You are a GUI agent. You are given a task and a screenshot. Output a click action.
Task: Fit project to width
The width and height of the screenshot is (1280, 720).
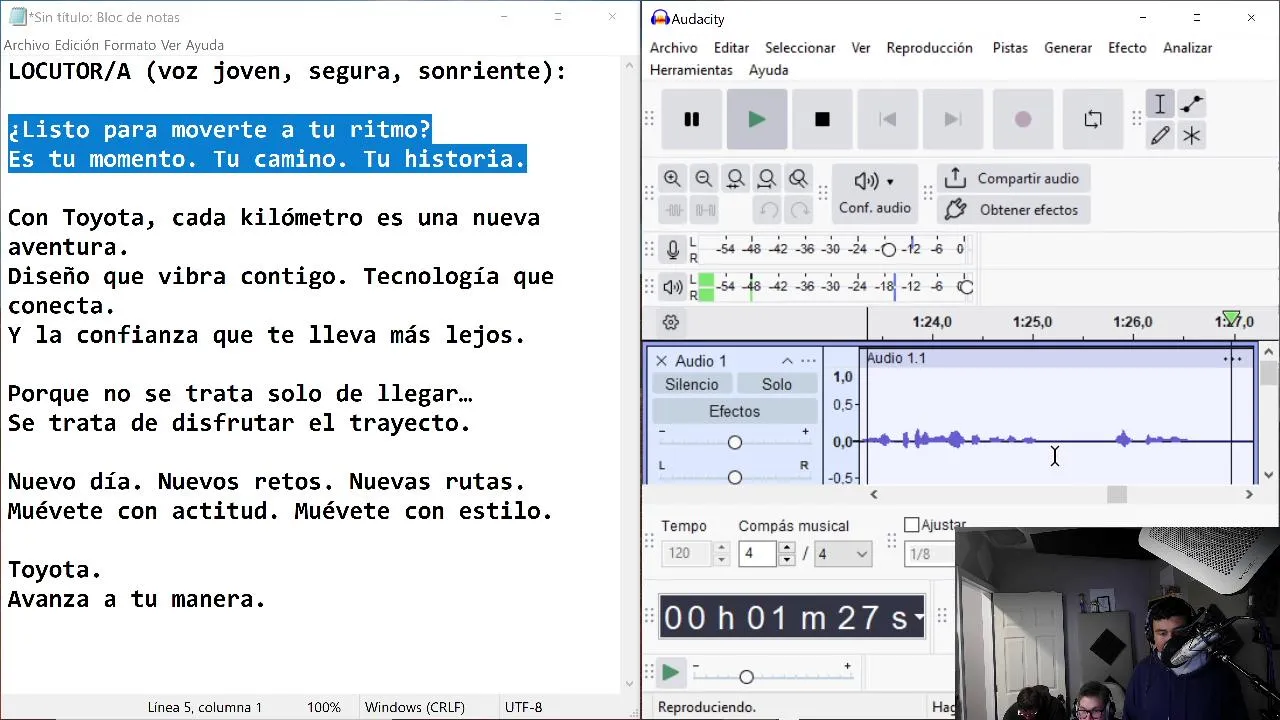click(x=767, y=179)
